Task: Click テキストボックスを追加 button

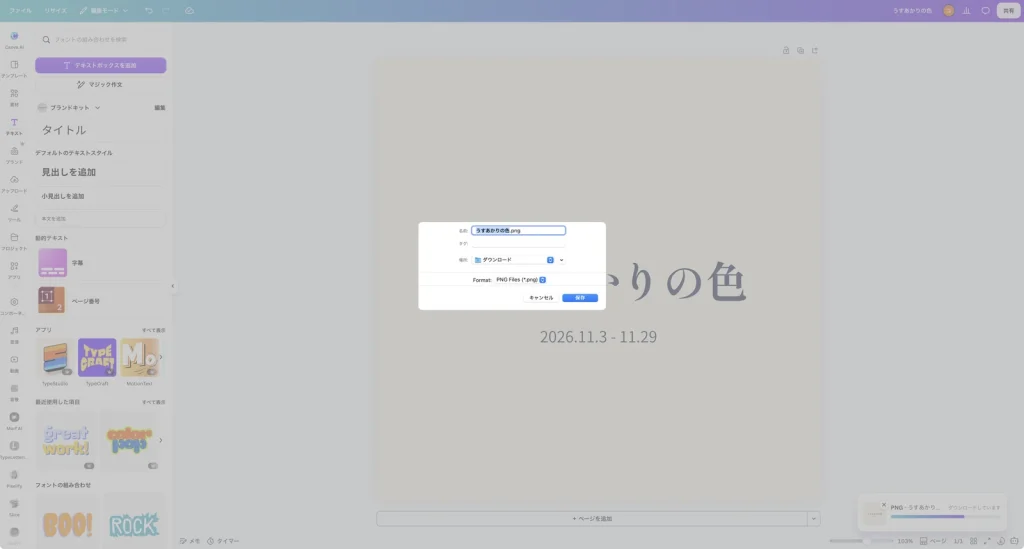Action: [101, 65]
